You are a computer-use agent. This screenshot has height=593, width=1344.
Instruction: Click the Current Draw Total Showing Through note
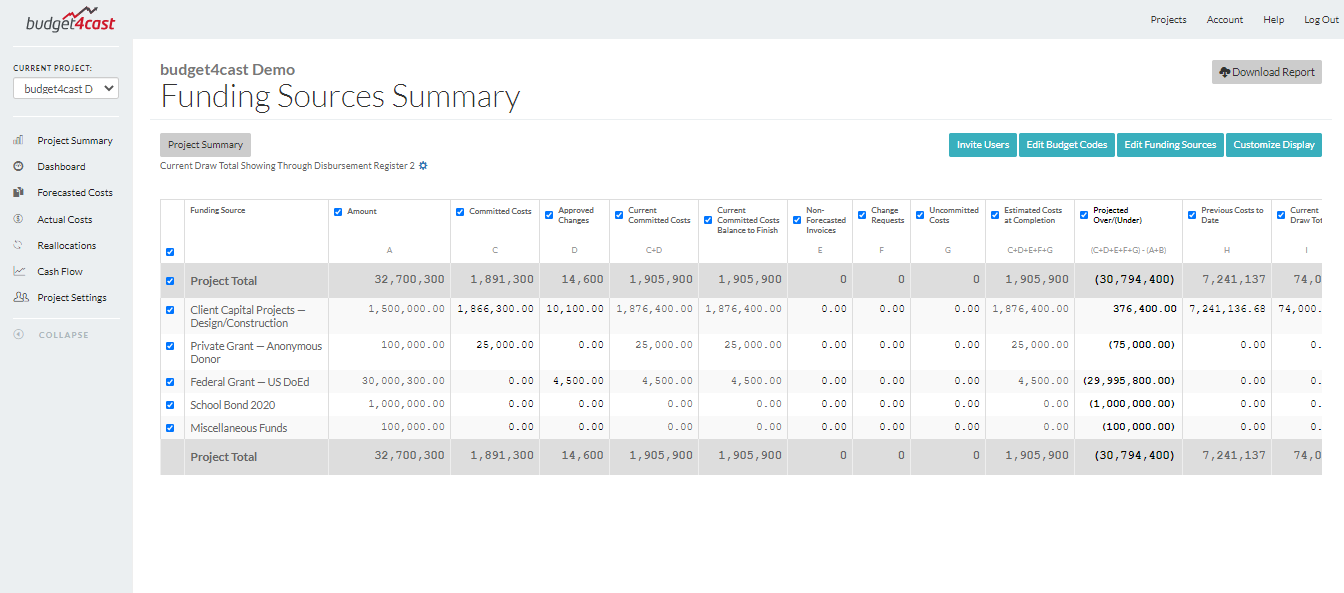coord(287,166)
